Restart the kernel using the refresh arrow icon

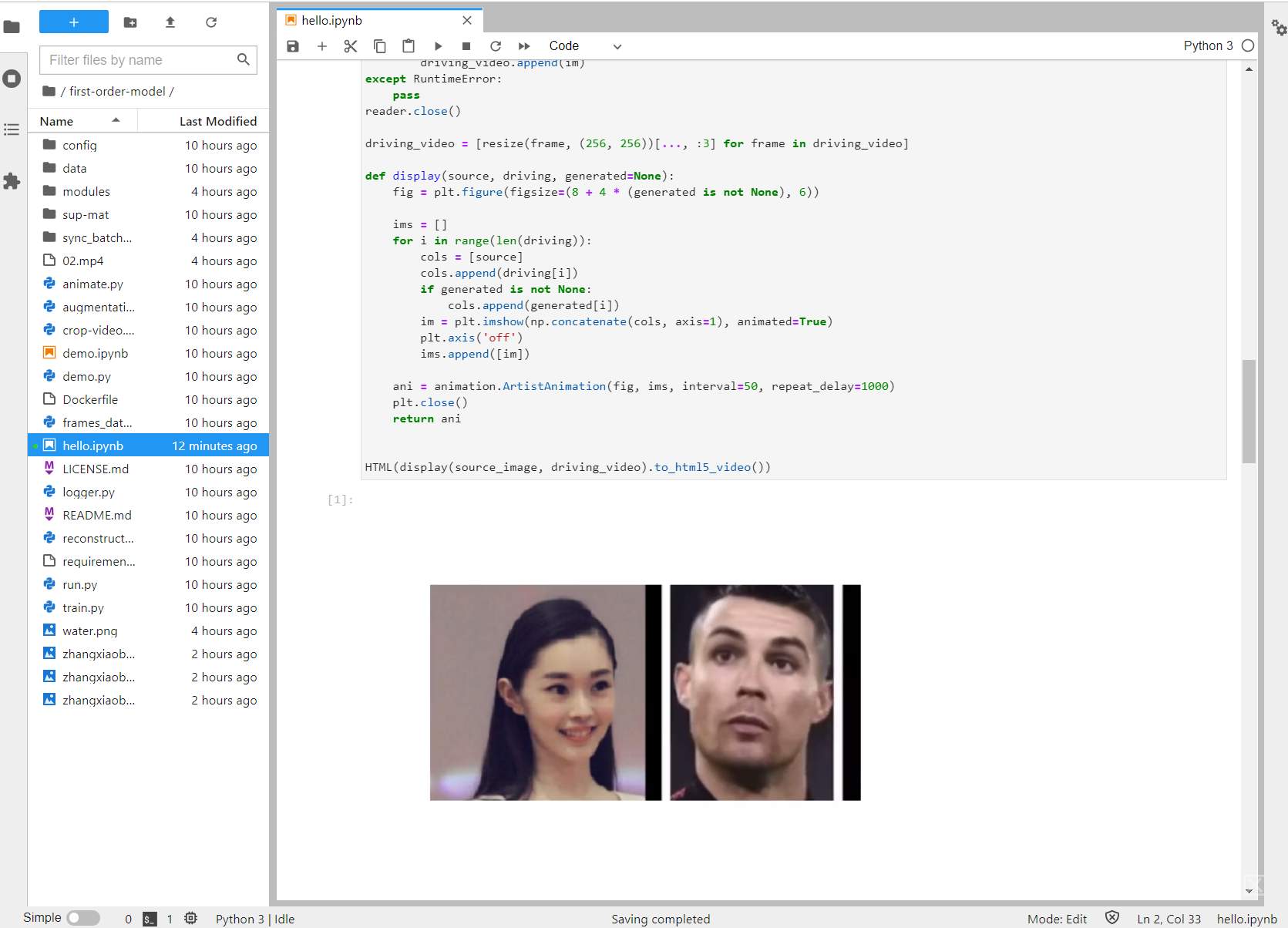point(496,46)
